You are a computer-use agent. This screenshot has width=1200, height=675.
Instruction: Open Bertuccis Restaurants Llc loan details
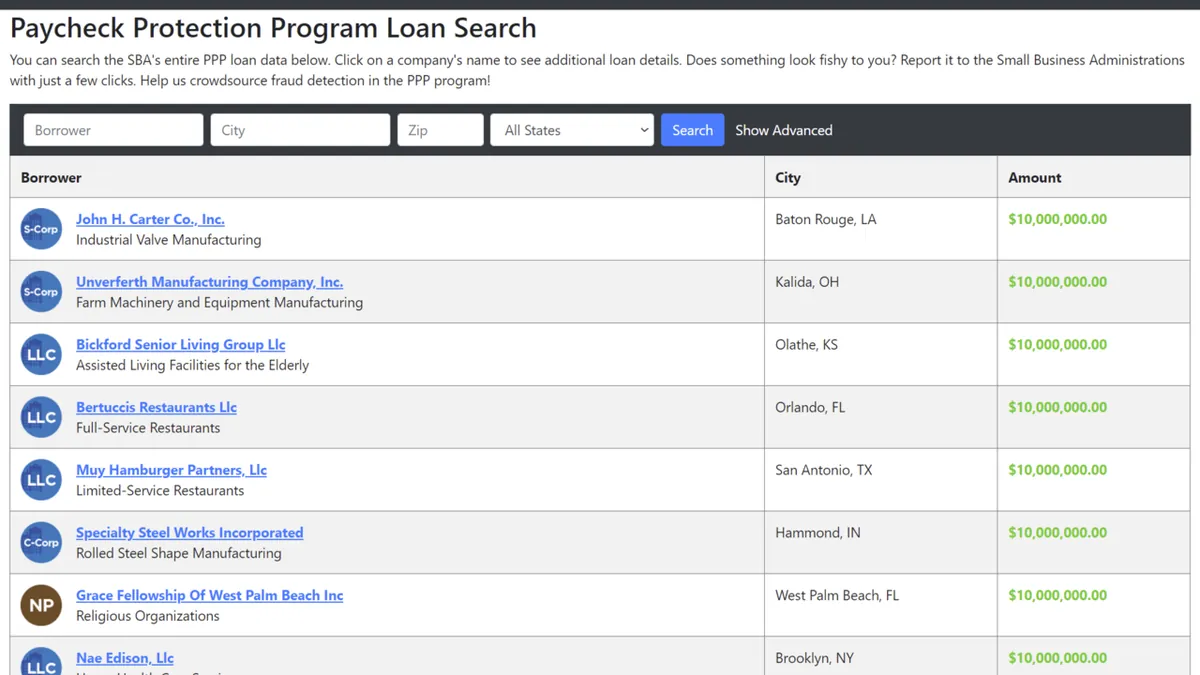point(156,407)
